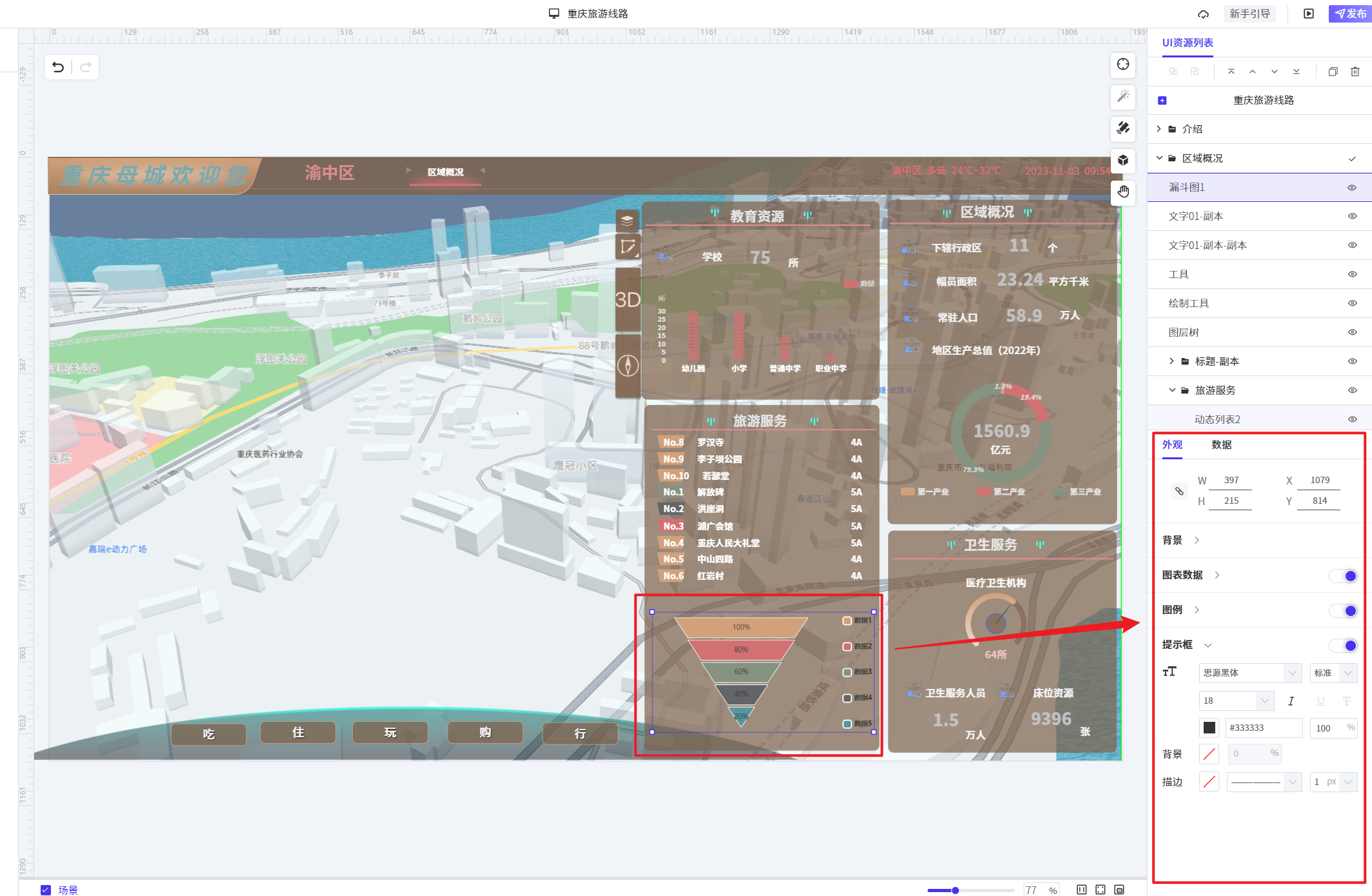
Task: Expand the 介绍 folder
Action: pyautogui.click(x=1159, y=129)
